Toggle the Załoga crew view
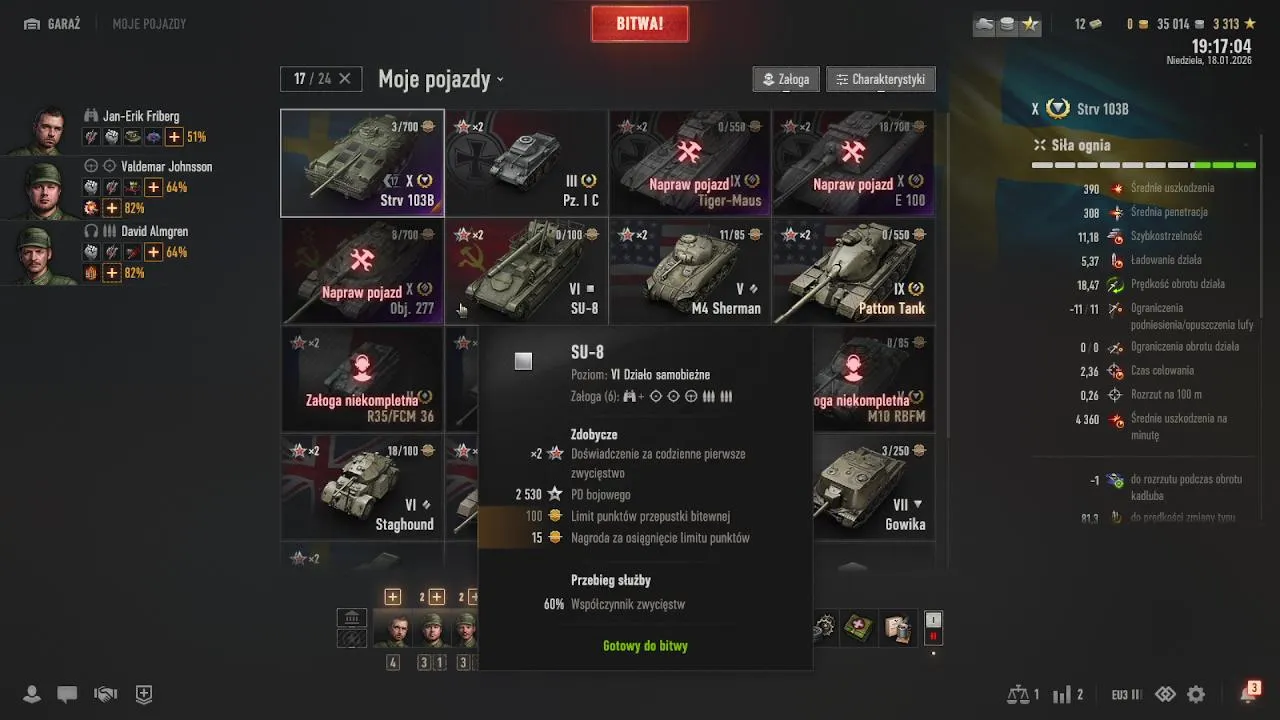Viewport: 1280px width, 720px height. click(x=786, y=79)
